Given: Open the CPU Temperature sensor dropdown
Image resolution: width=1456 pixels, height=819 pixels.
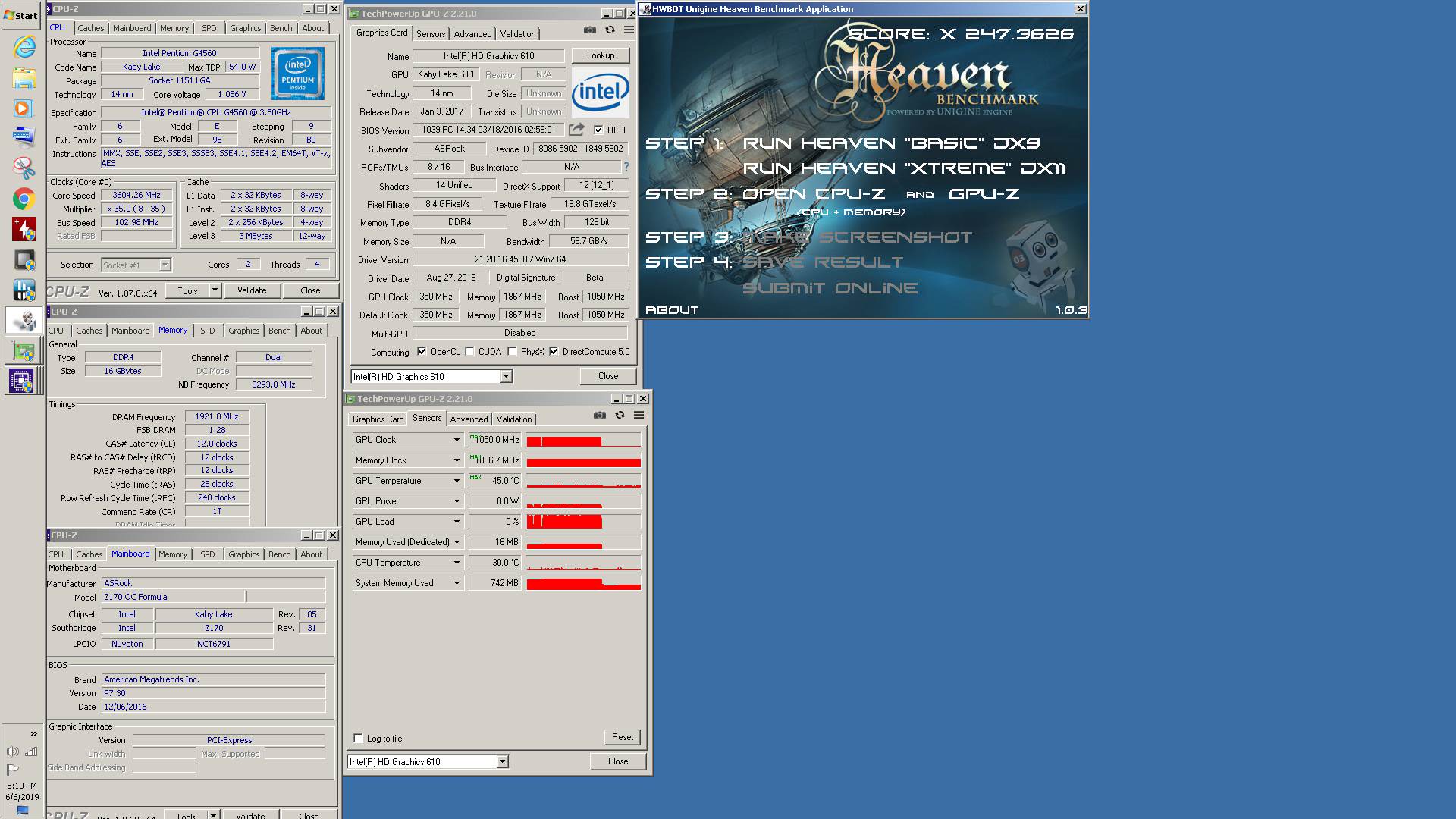Looking at the screenshot, I should (x=457, y=563).
